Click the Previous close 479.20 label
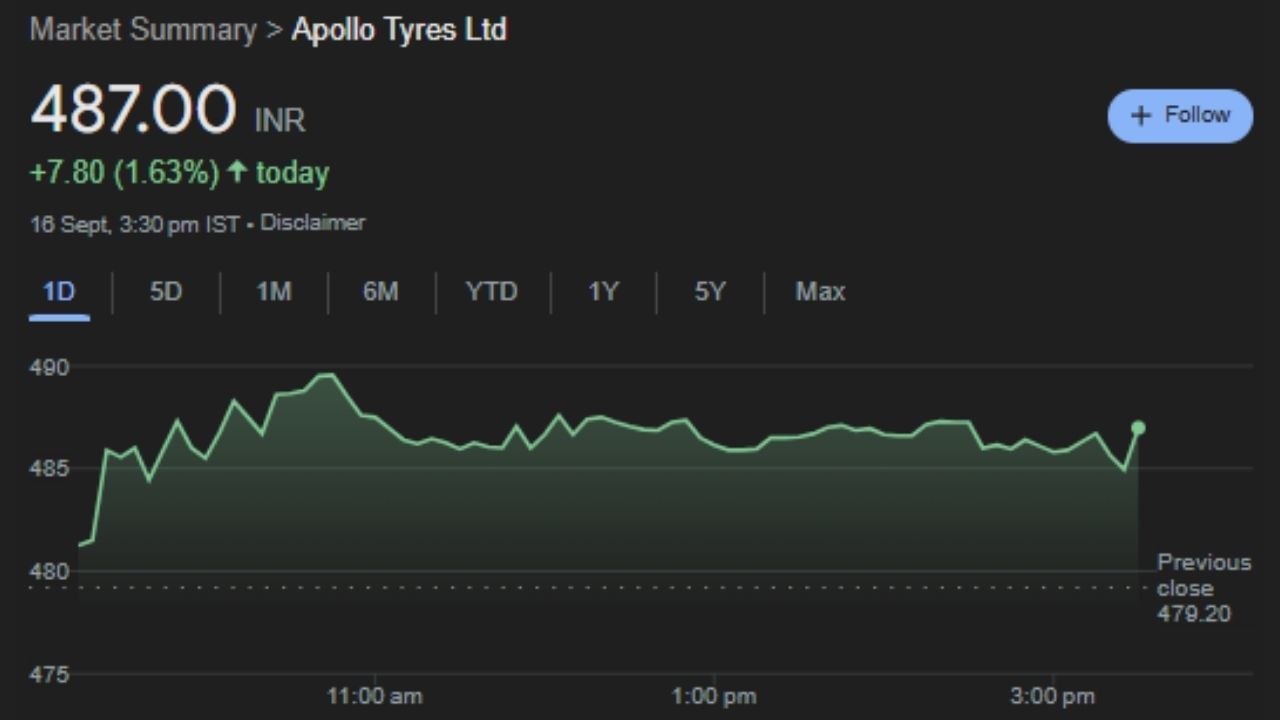 [1203, 588]
